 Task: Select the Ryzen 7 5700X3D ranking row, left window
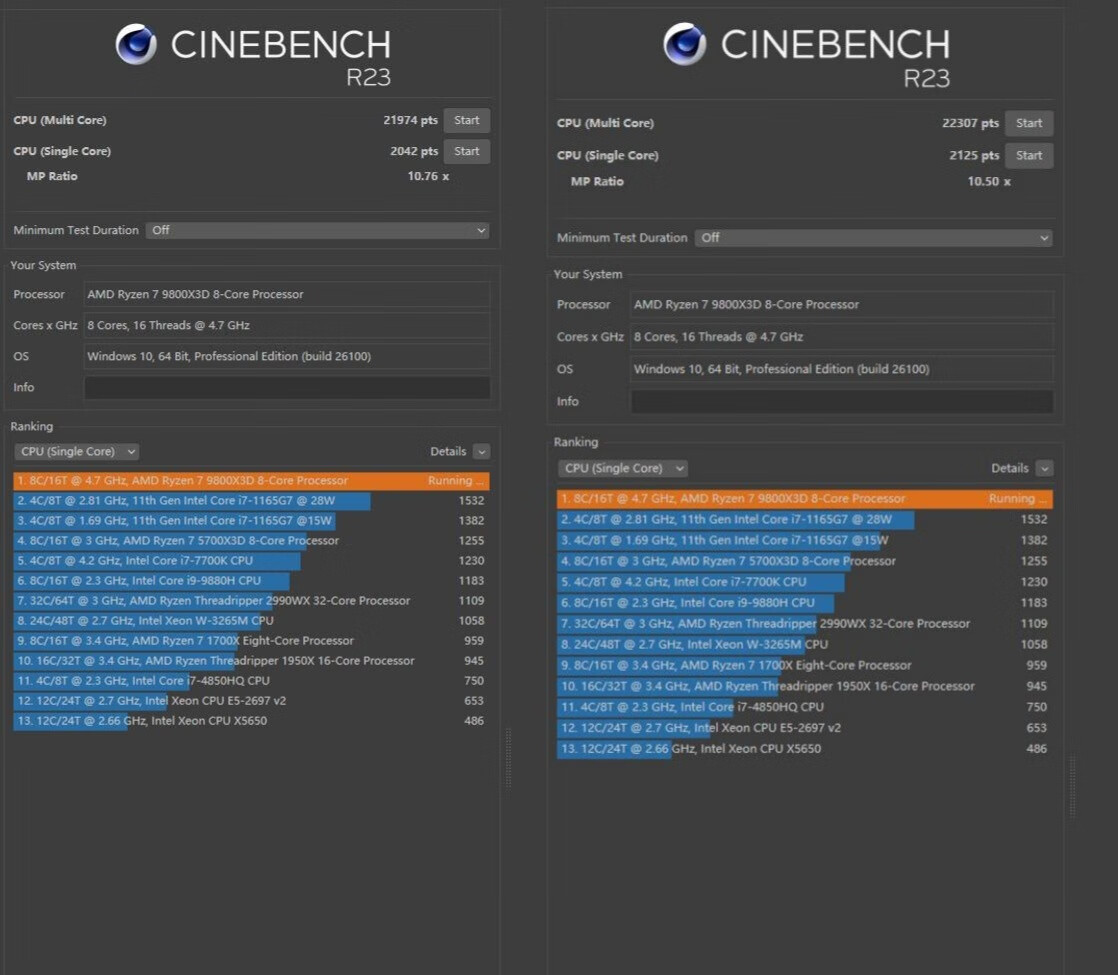(x=251, y=541)
